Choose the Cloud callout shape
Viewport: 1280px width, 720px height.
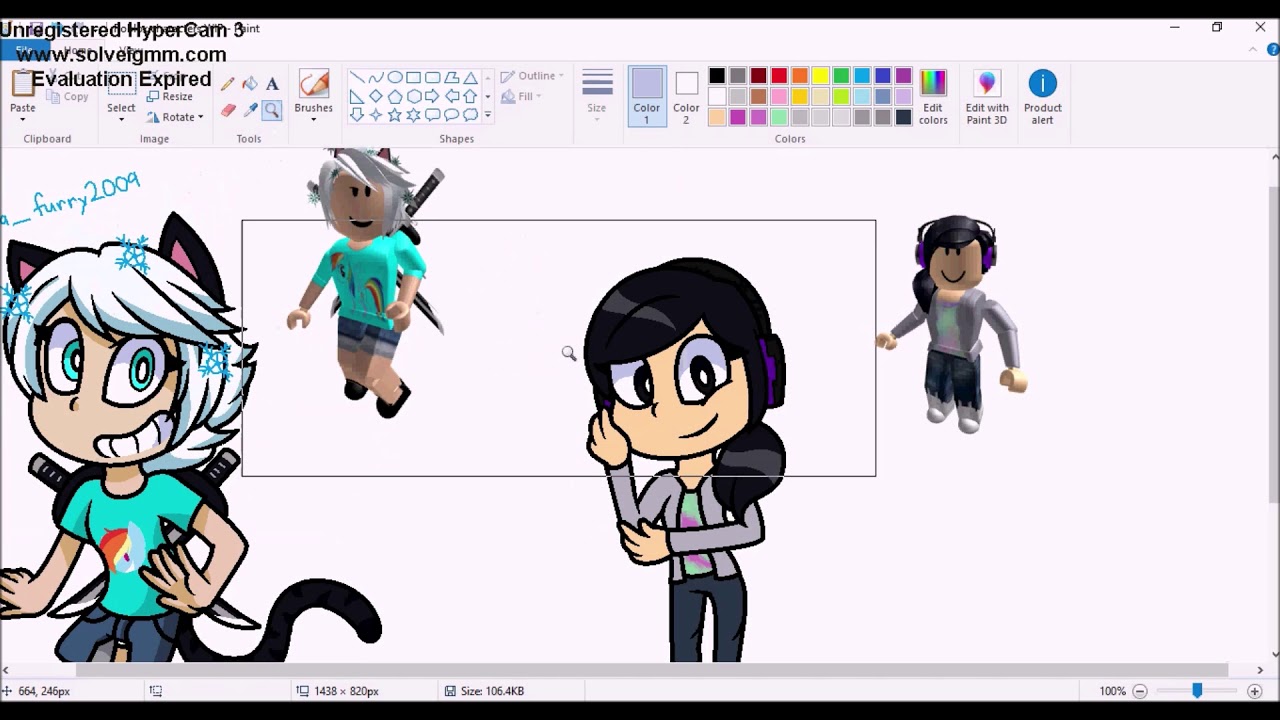pos(470,115)
